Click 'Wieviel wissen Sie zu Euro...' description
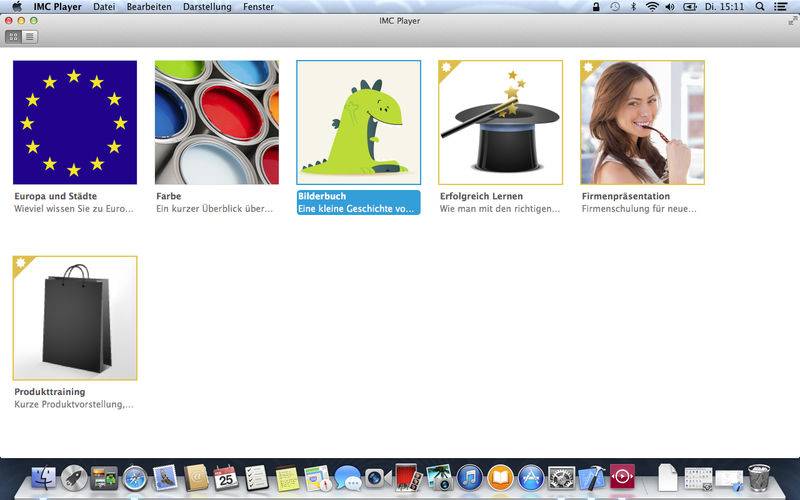 point(74,209)
